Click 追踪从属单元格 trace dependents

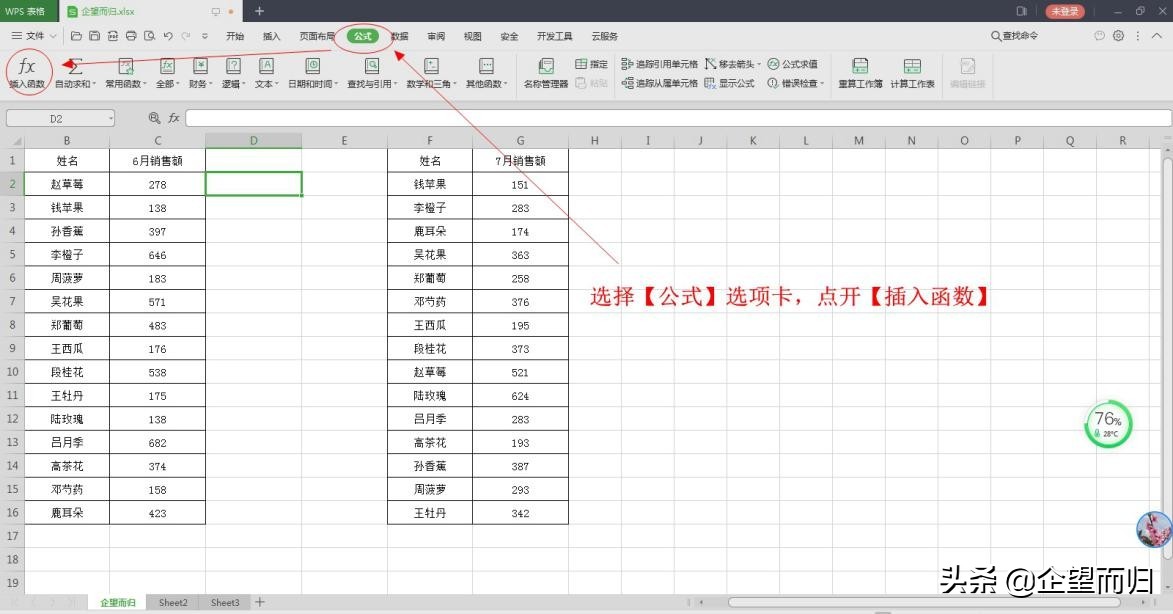[x=660, y=83]
